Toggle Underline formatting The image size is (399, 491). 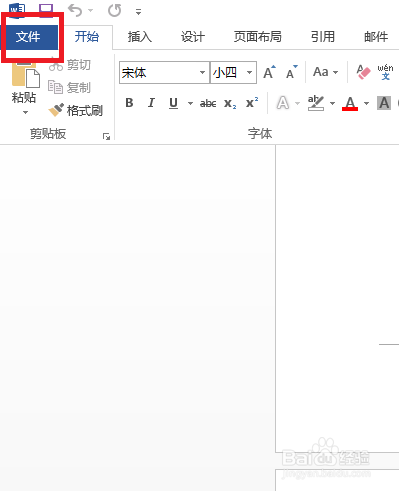[x=173, y=103]
